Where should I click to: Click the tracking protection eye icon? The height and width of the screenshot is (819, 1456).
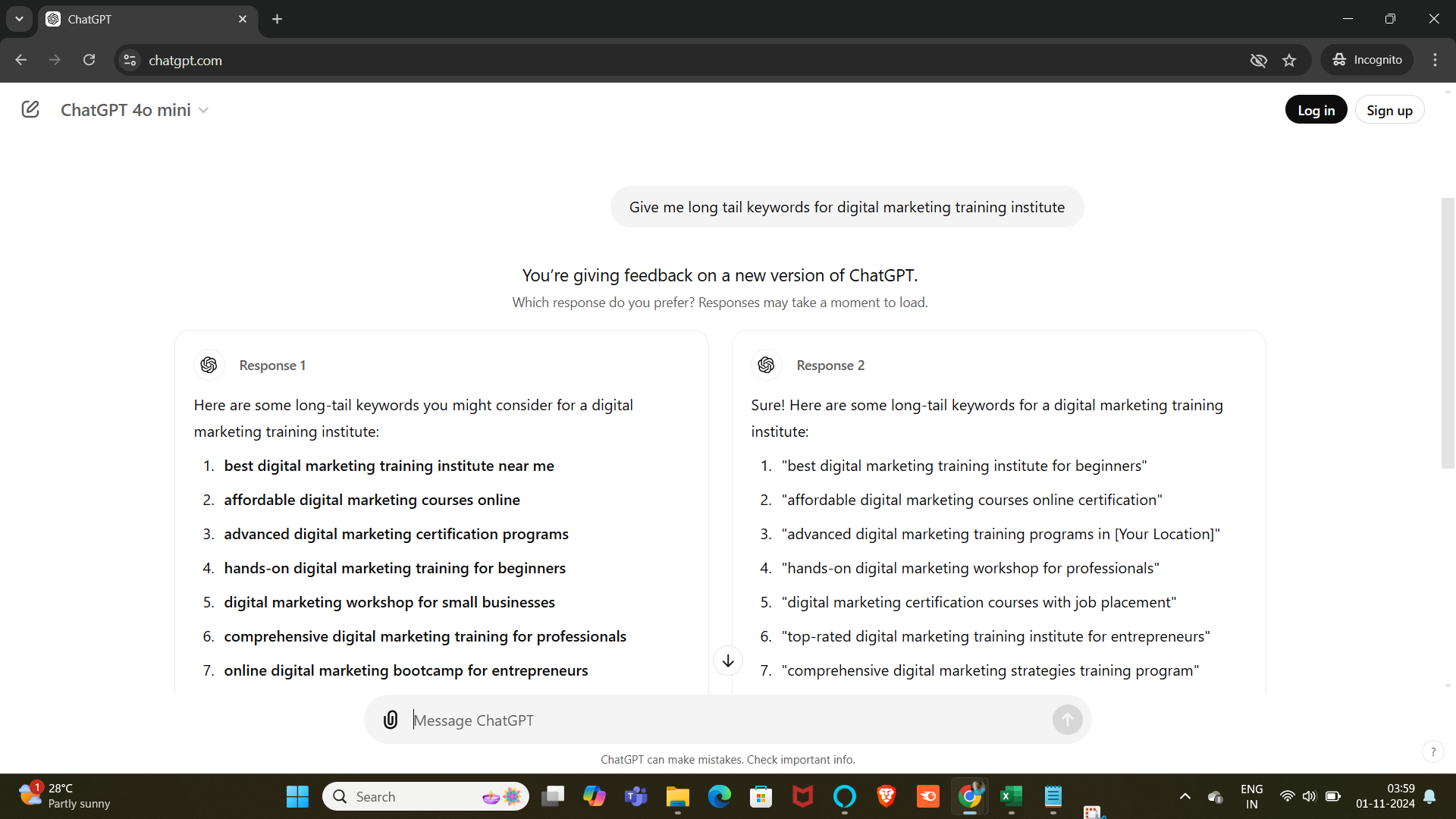click(1259, 60)
